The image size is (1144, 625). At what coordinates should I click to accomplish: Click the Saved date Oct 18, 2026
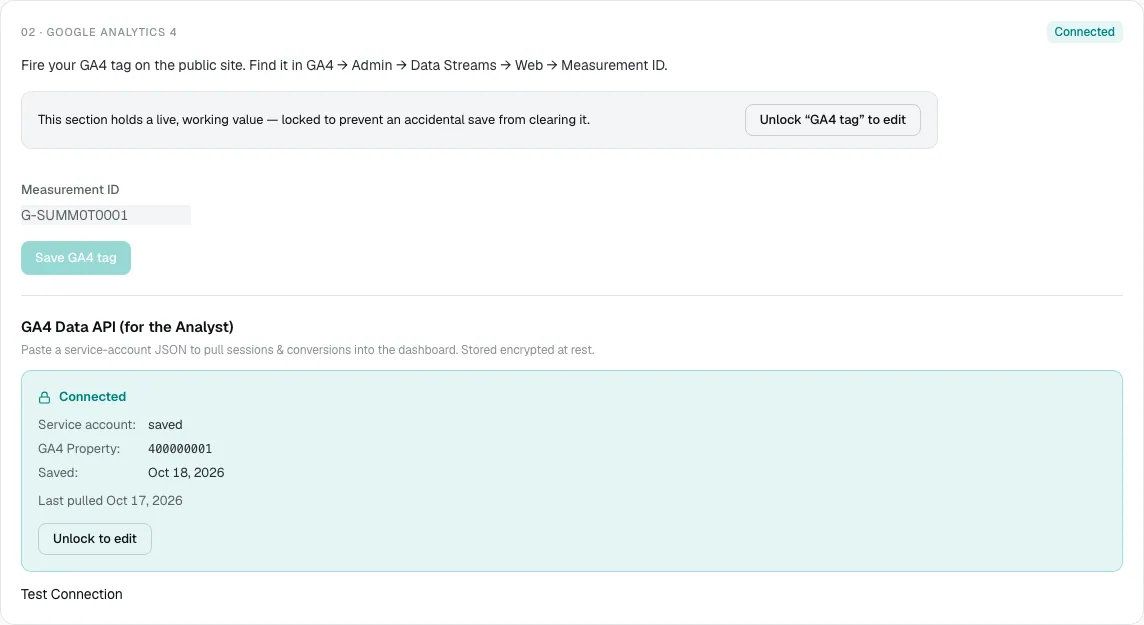coord(186,473)
